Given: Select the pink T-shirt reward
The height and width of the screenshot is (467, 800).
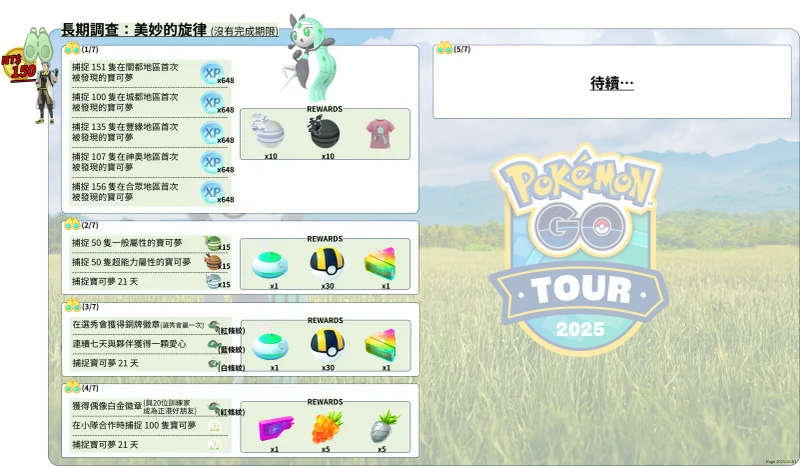Looking at the screenshot, I should point(380,134).
